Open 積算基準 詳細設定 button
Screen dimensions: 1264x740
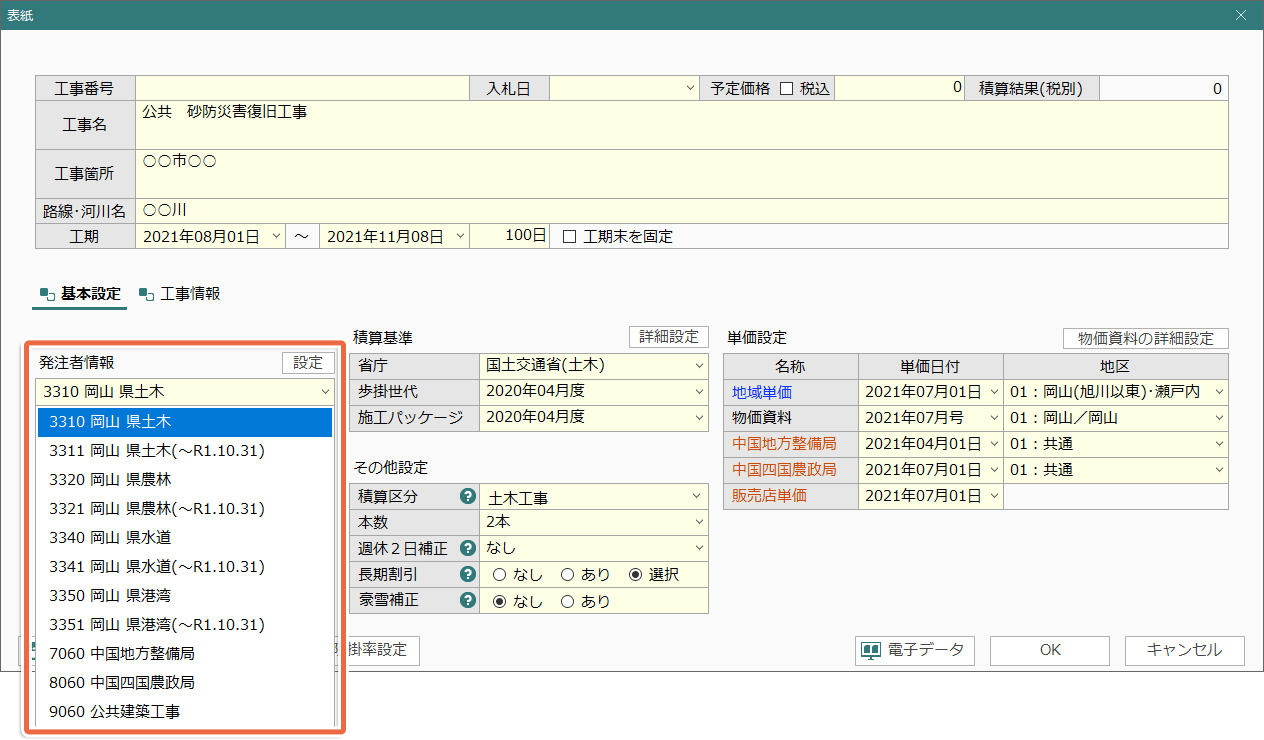[x=668, y=337]
